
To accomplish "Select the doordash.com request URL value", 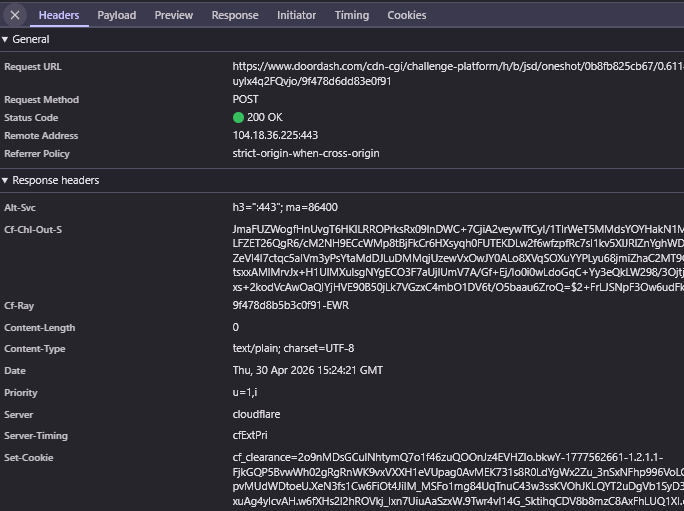I will (458, 74).
